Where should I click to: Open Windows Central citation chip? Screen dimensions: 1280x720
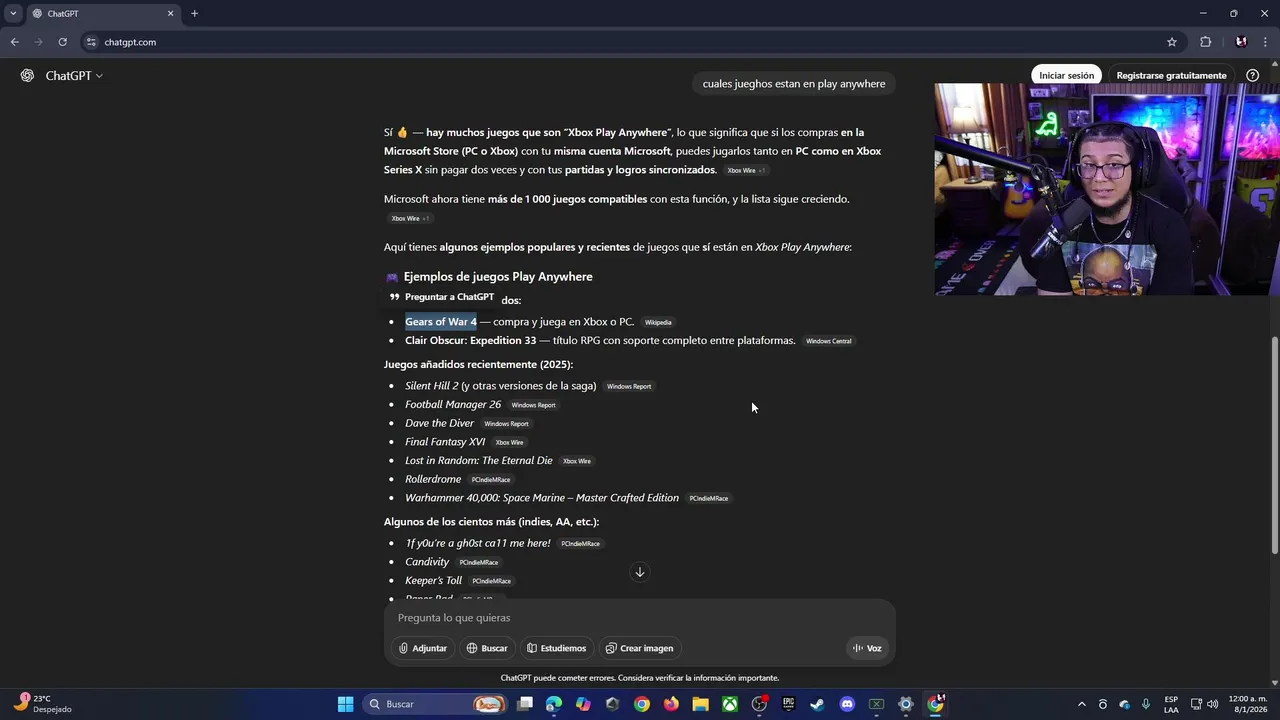[x=829, y=341]
